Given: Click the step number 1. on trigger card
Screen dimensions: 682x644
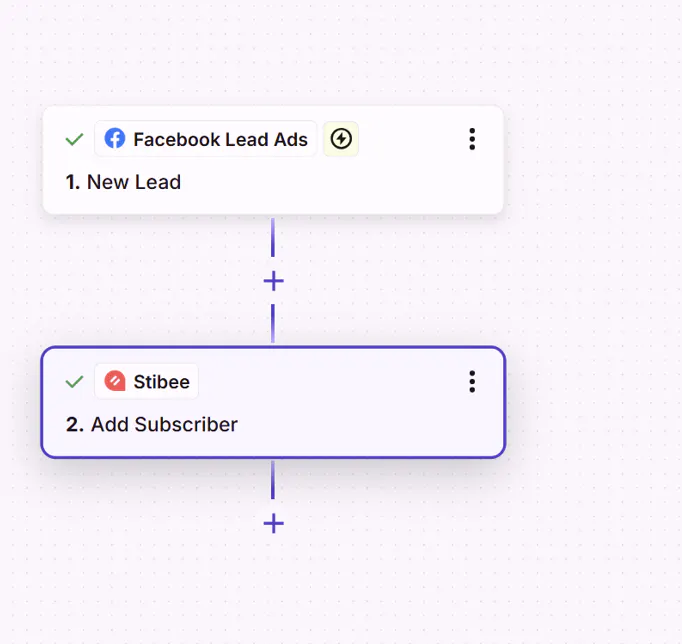Looking at the screenshot, I should click(x=73, y=182).
